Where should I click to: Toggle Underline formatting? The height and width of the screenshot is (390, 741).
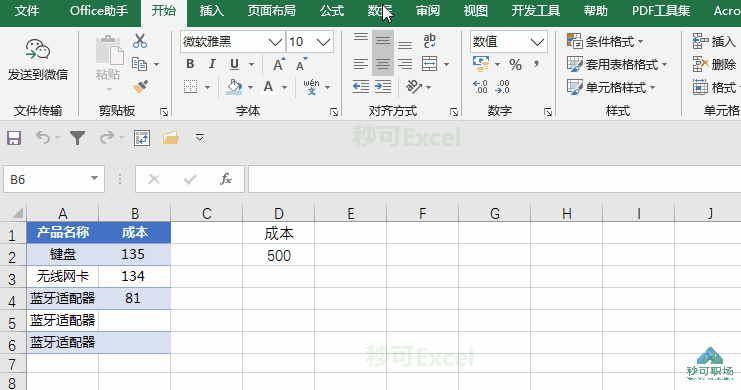click(x=234, y=64)
